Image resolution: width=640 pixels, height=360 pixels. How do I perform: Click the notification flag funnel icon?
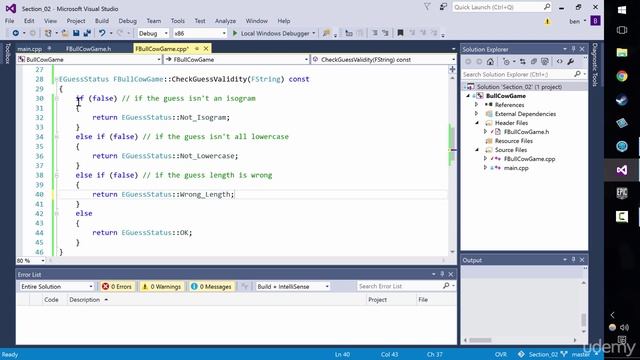pyautogui.click(x=427, y=7)
